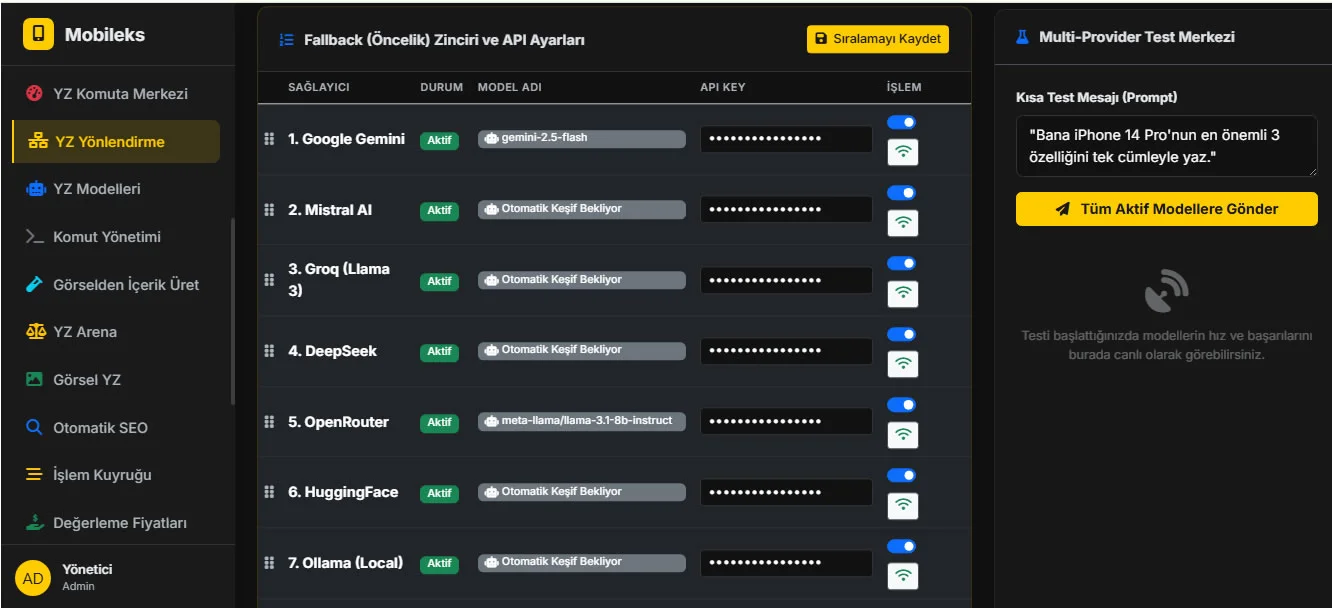
Task: Click the Aktif badge for Ollama (Local)
Action: pos(440,564)
